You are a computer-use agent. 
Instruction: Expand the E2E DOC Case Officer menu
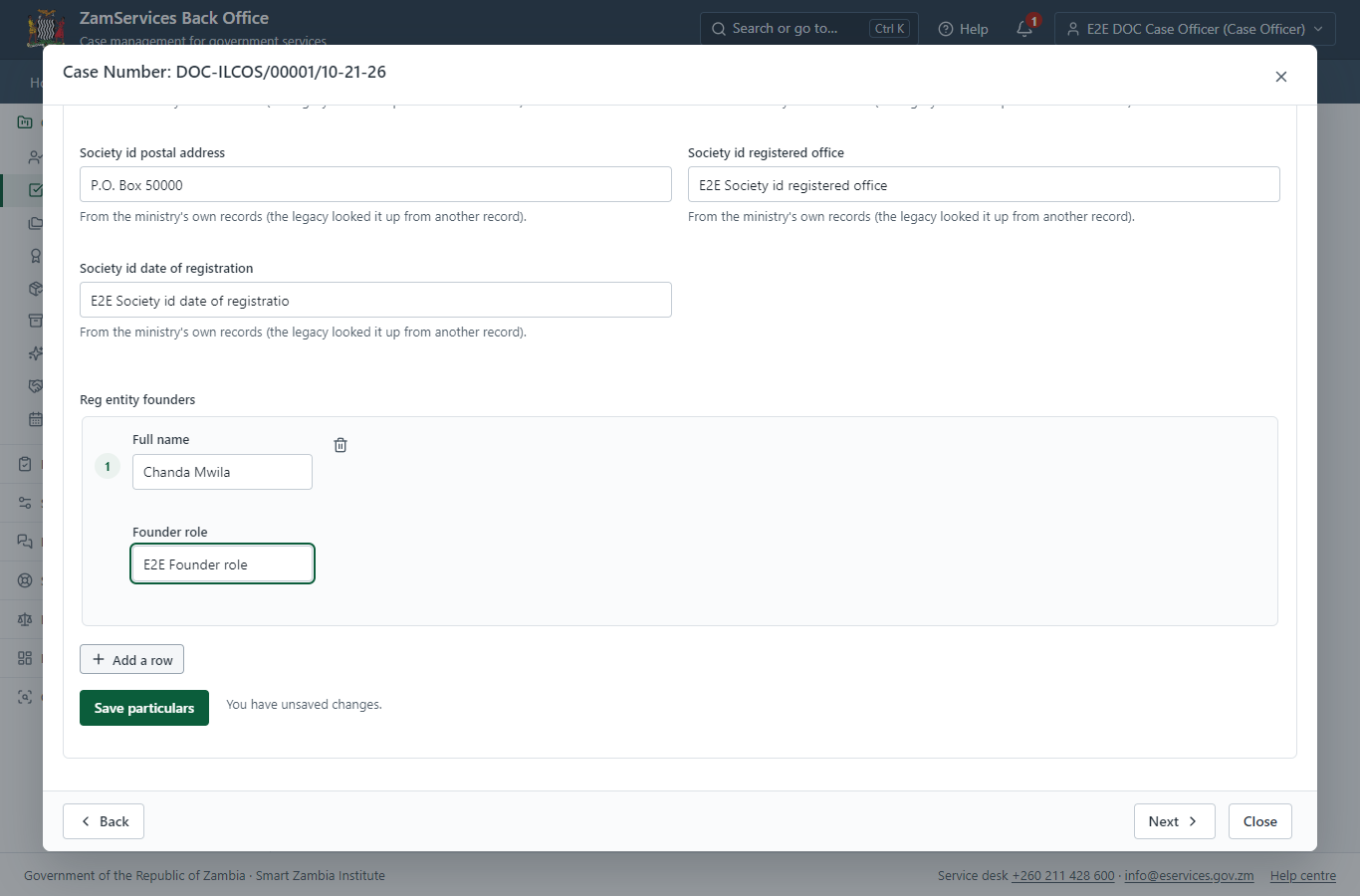point(1195,29)
